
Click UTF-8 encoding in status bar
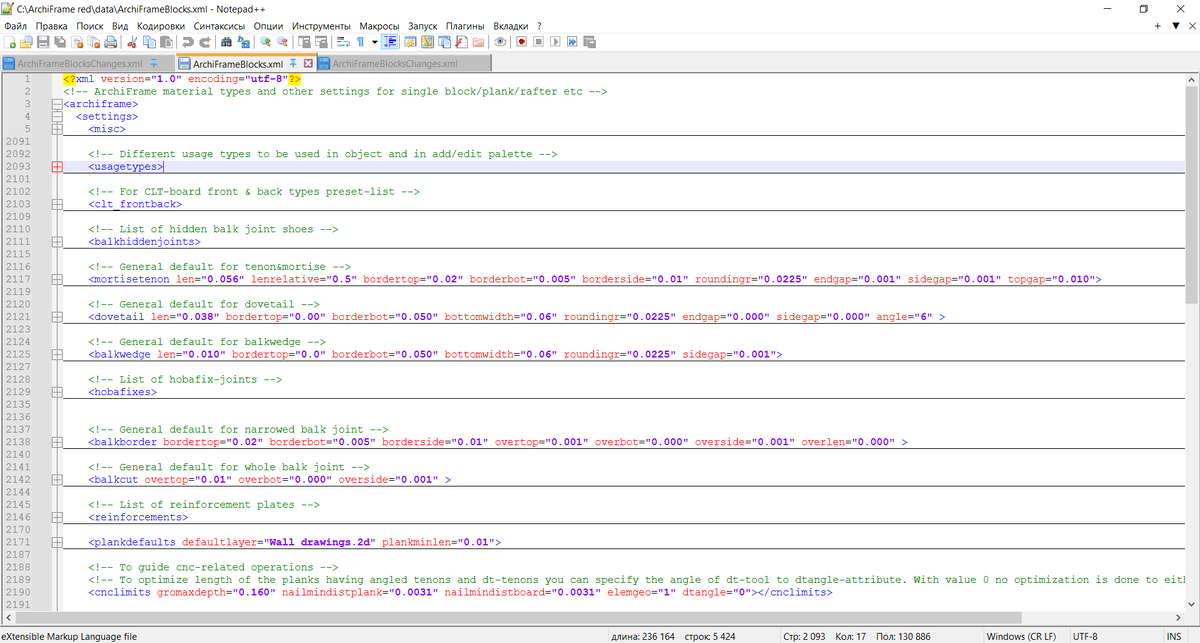tap(1085, 636)
